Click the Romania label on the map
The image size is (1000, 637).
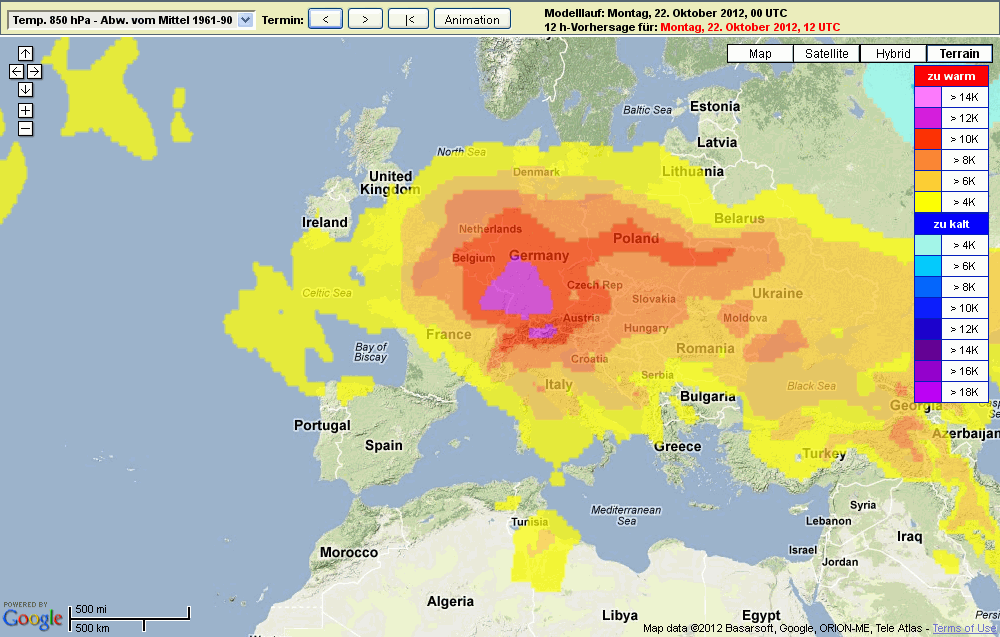pyautogui.click(x=705, y=349)
